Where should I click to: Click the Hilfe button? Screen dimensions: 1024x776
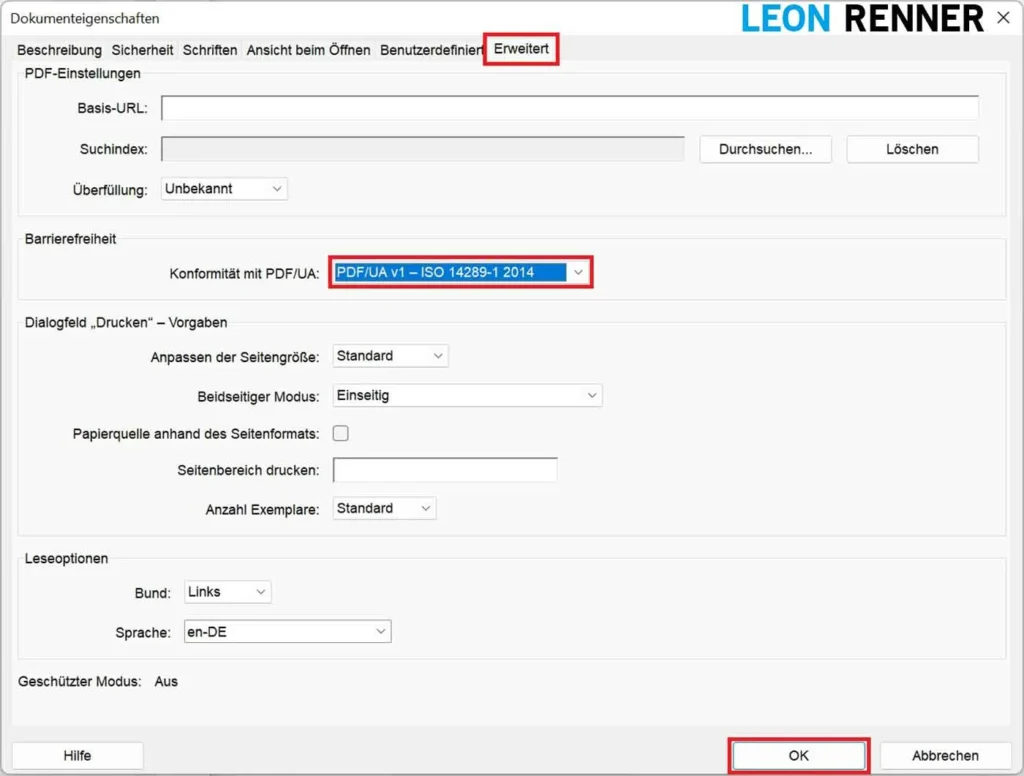click(77, 756)
